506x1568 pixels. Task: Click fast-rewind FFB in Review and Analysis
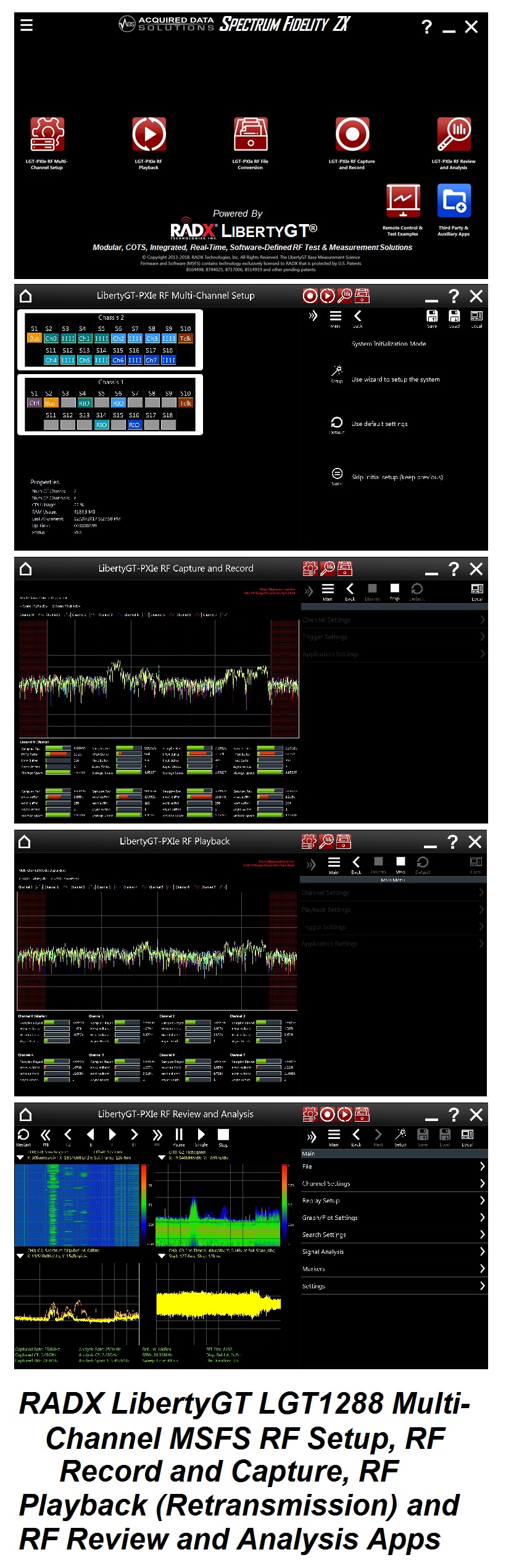[x=46, y=1137]
